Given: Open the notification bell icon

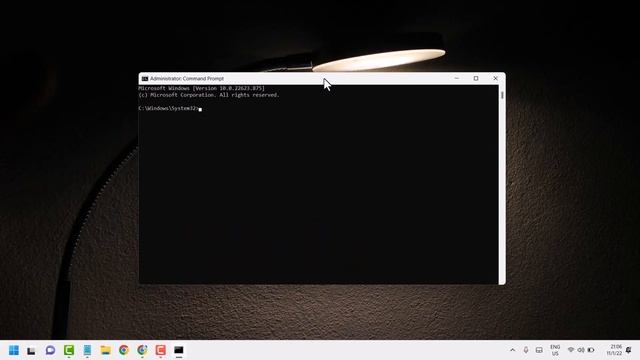Looking at the screenshot, I should (629, 350).
